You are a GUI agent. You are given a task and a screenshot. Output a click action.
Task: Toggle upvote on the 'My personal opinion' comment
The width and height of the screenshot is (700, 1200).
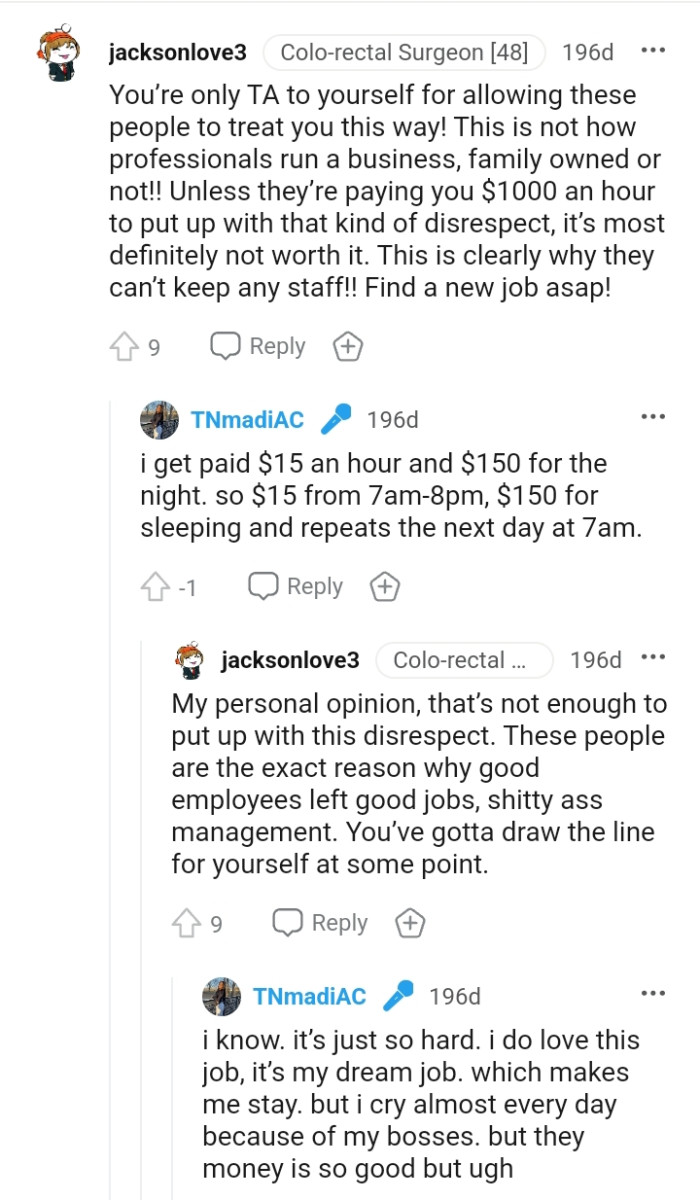pyautogui.click(x=187, y=922)
